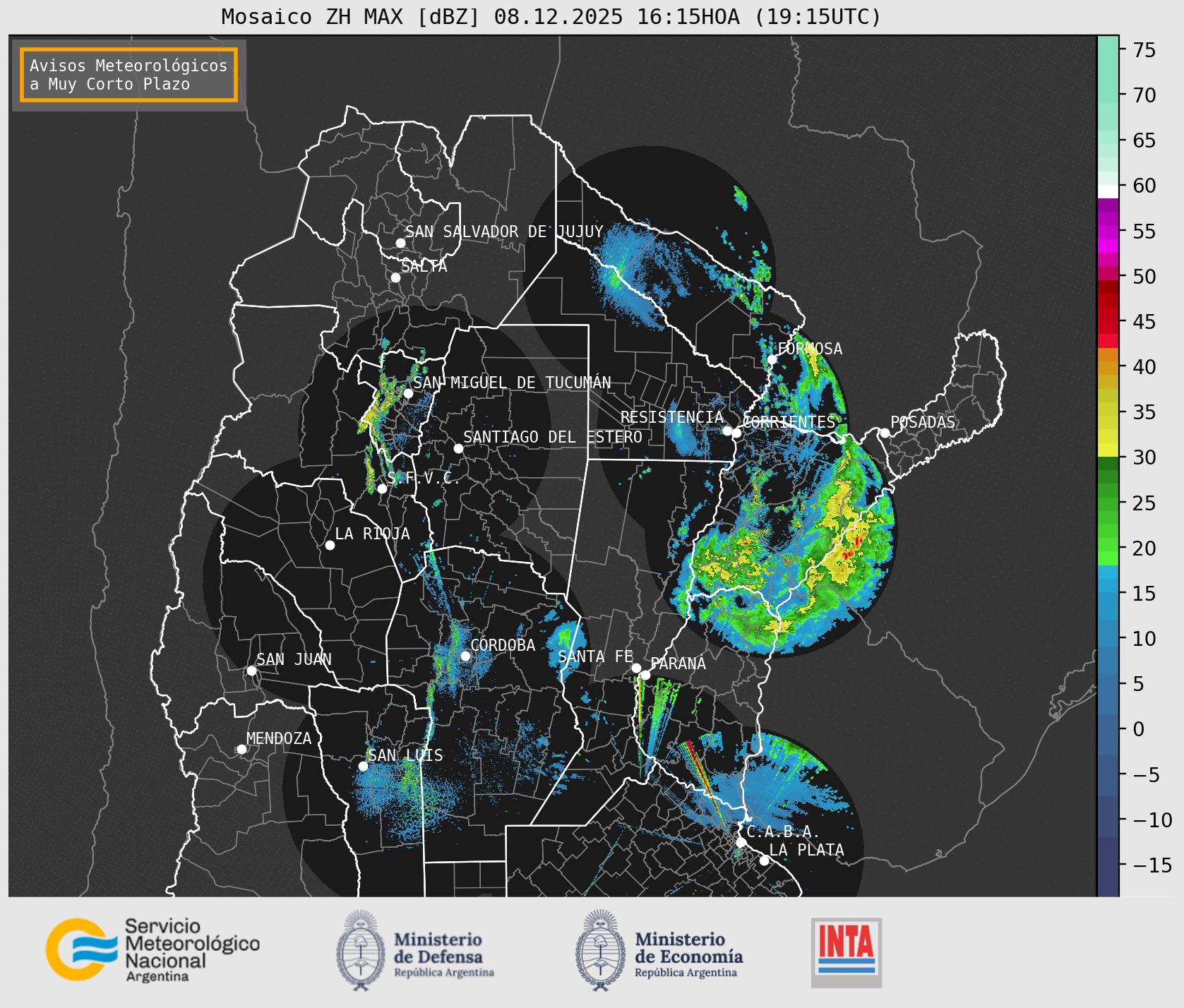The width and height of the screenshot is (1184, 1008).
Task: Click the INTA logo
Action: click(847, 952)
